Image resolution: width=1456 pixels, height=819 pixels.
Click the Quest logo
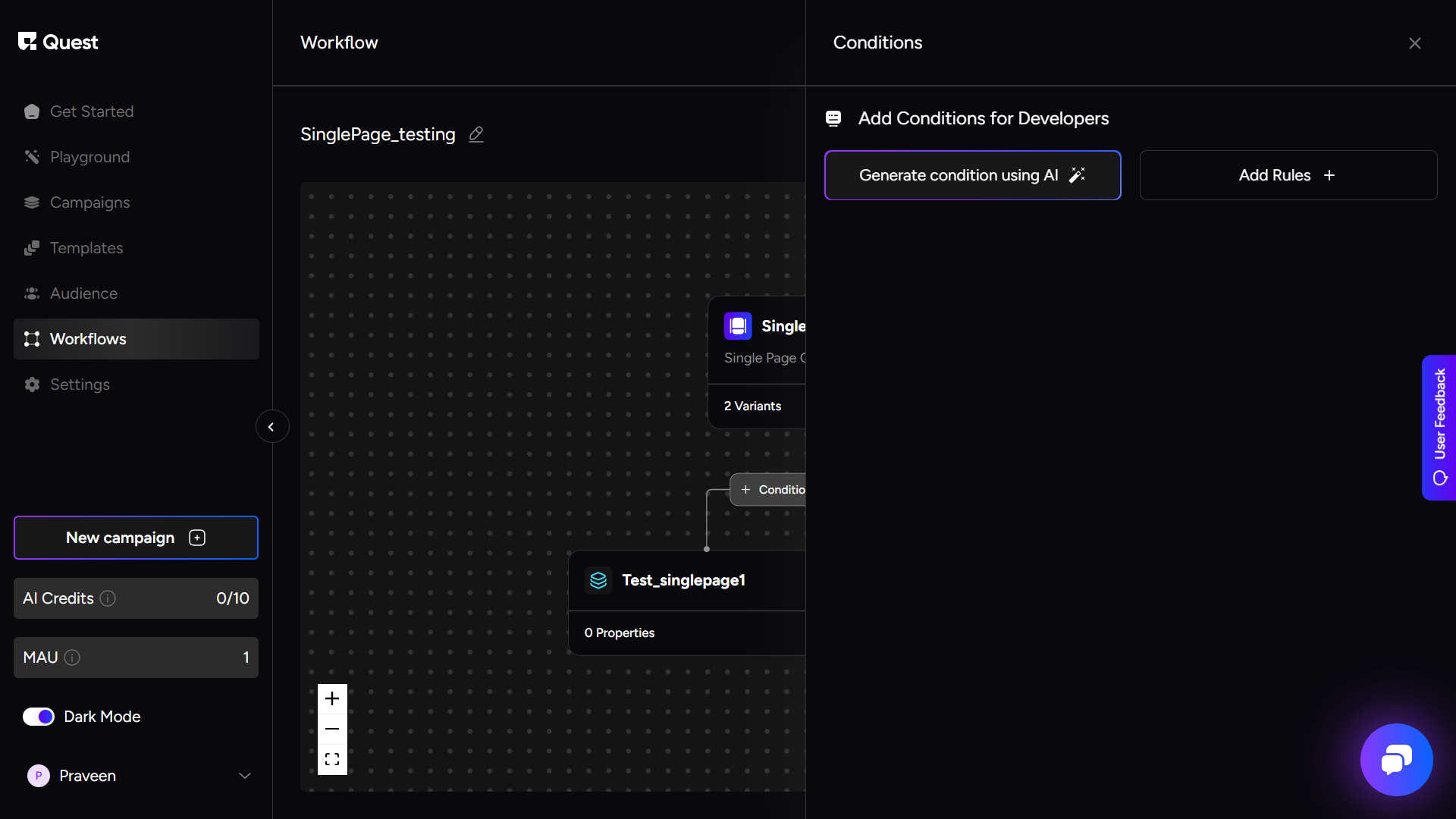(x=58, y=42)
